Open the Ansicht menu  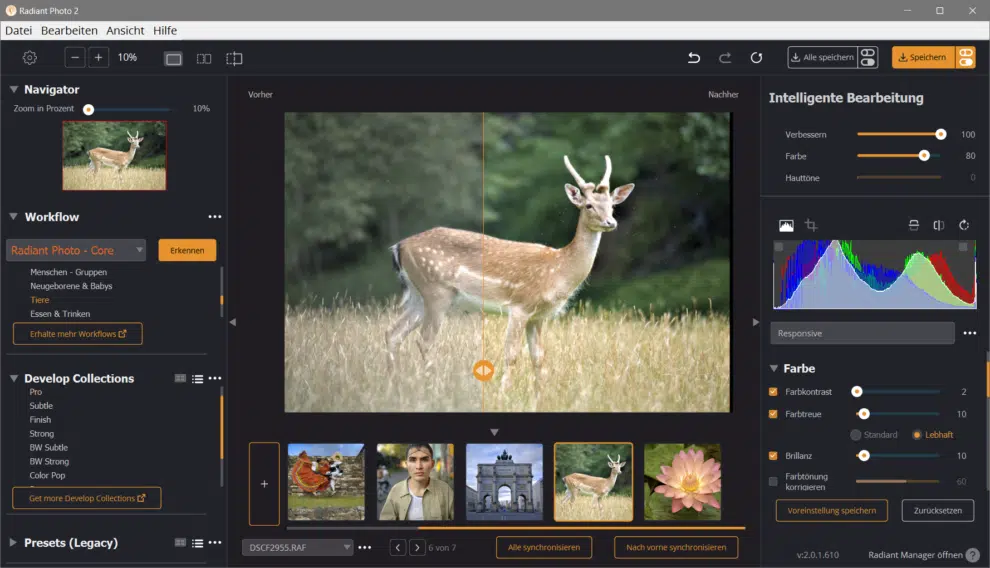tap(125, 31)
